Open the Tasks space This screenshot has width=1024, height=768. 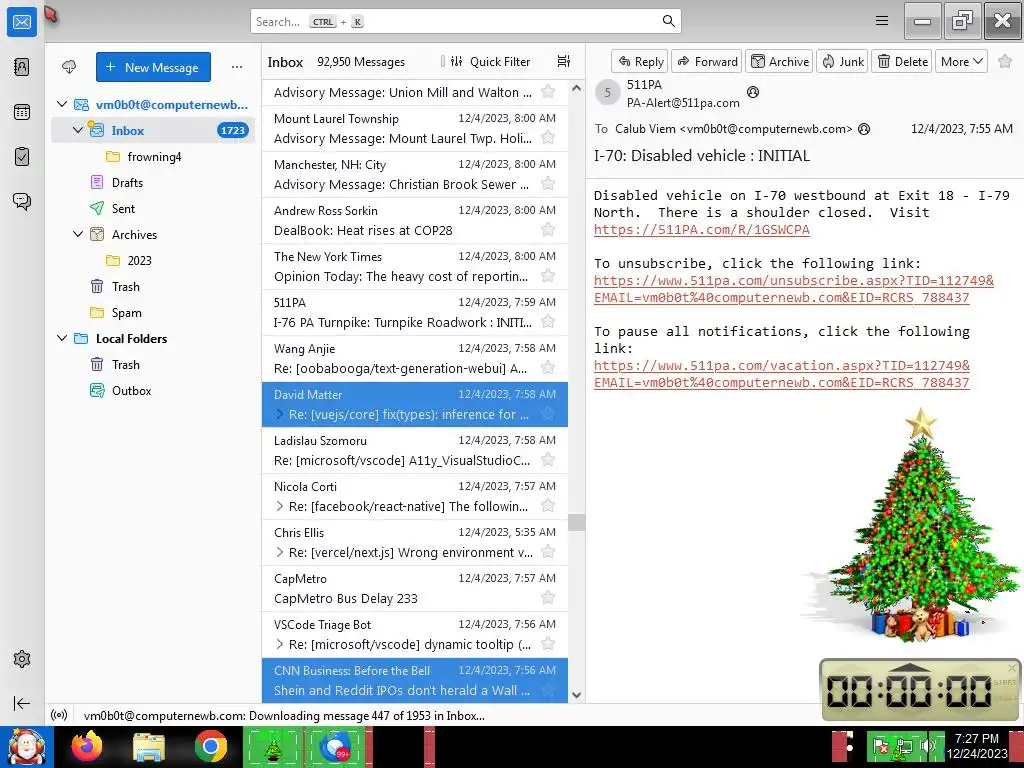[x=22, y=157]
